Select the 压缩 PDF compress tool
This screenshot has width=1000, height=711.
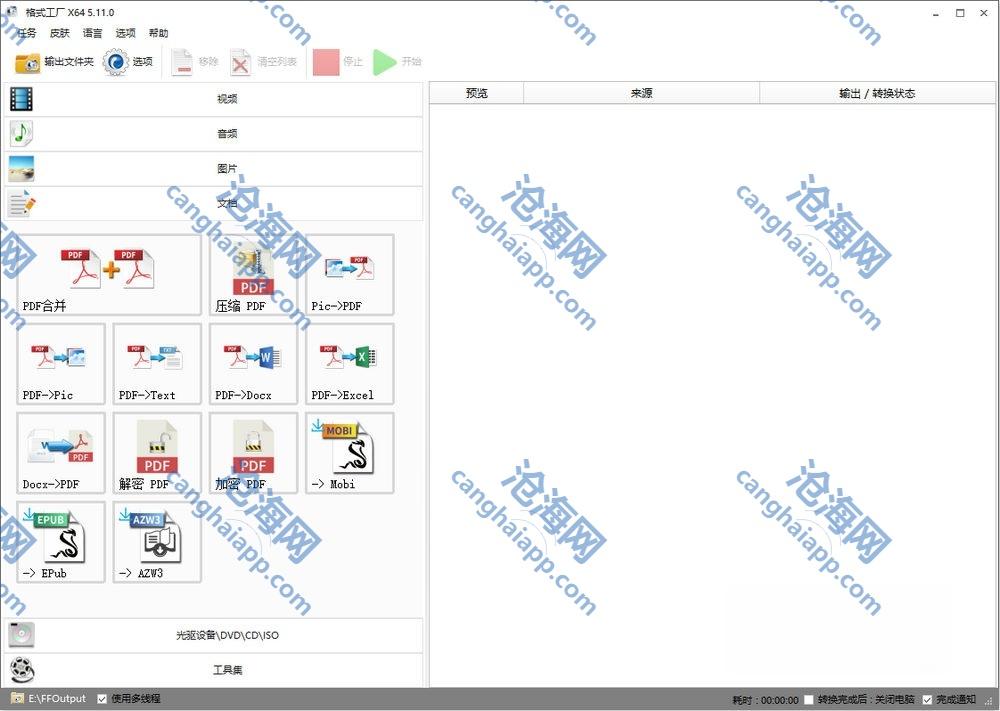tap(253, 274)
